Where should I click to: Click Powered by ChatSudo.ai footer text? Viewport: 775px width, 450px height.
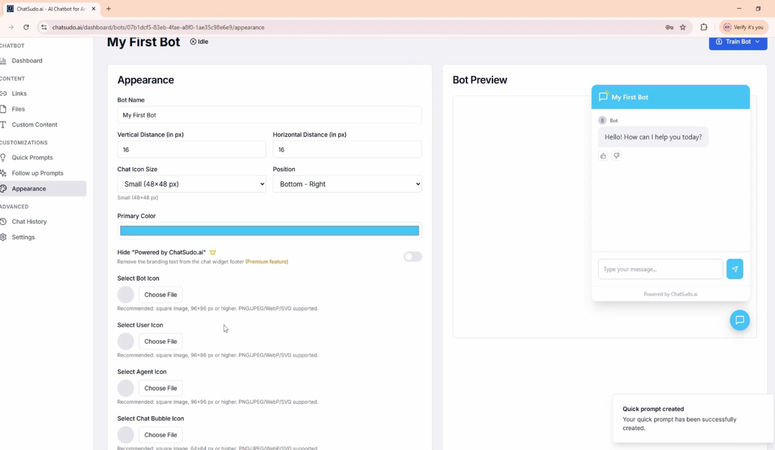pyautogui.click(x=670, y=294)
